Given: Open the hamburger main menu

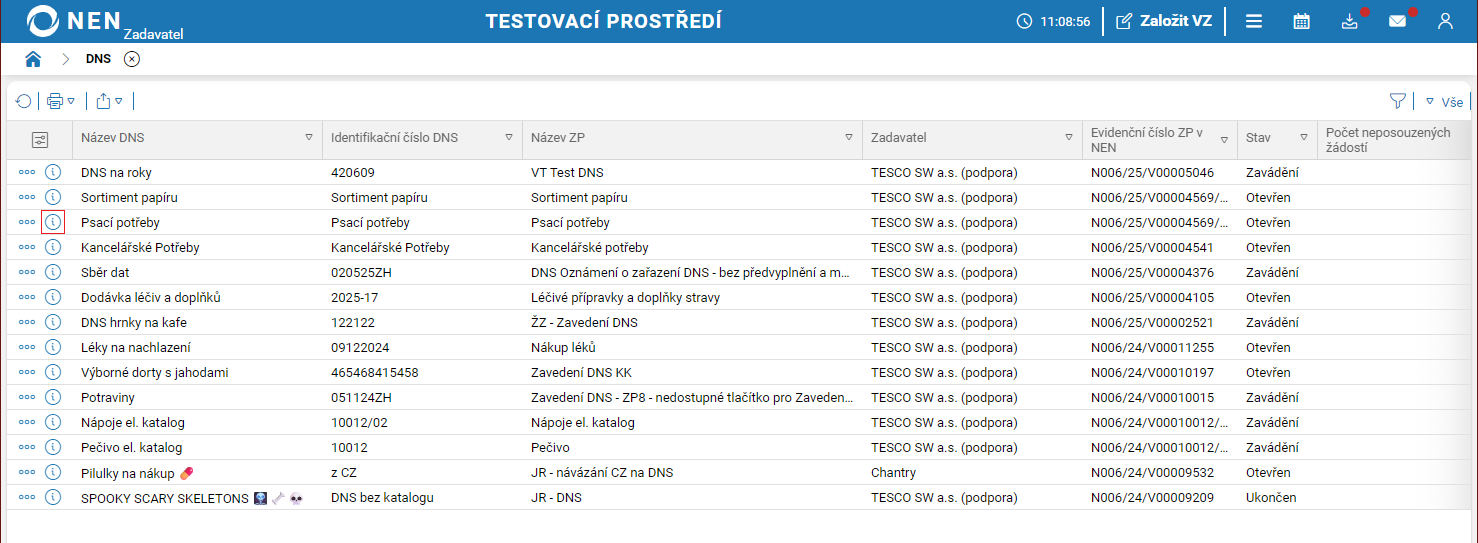Looking at the screenshot, I should [x=1254, y=21].
